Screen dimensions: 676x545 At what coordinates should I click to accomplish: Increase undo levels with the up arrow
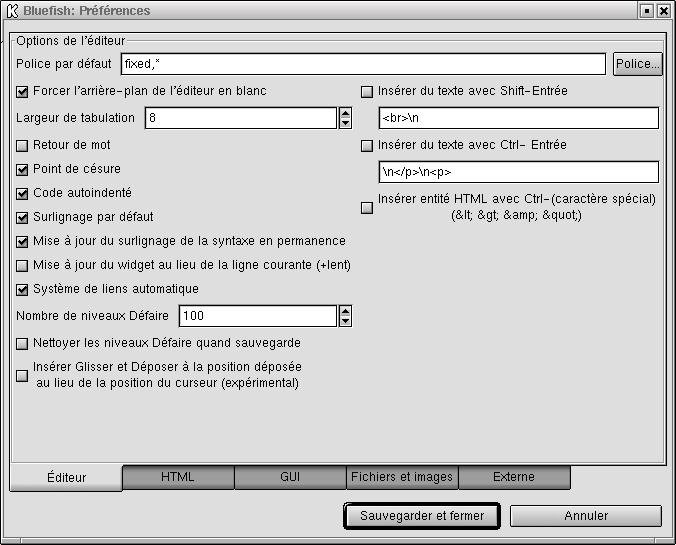pos(345,311)
